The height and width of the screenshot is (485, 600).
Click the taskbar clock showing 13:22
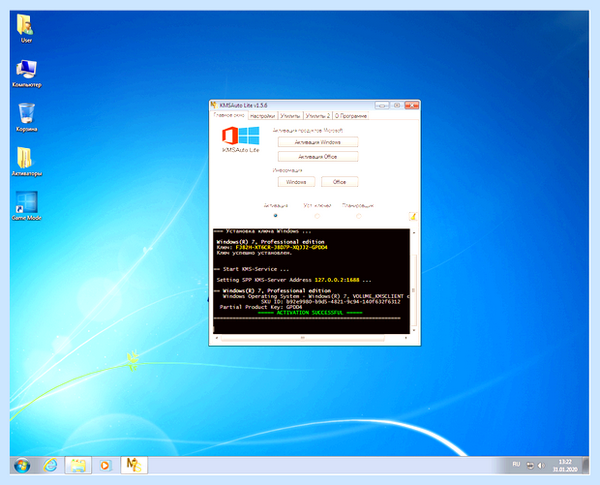coord(565,465)
